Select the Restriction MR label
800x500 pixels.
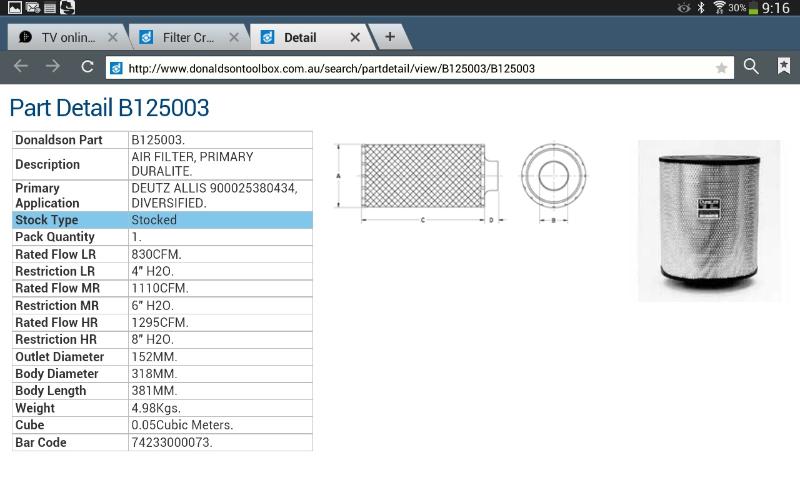57,306
